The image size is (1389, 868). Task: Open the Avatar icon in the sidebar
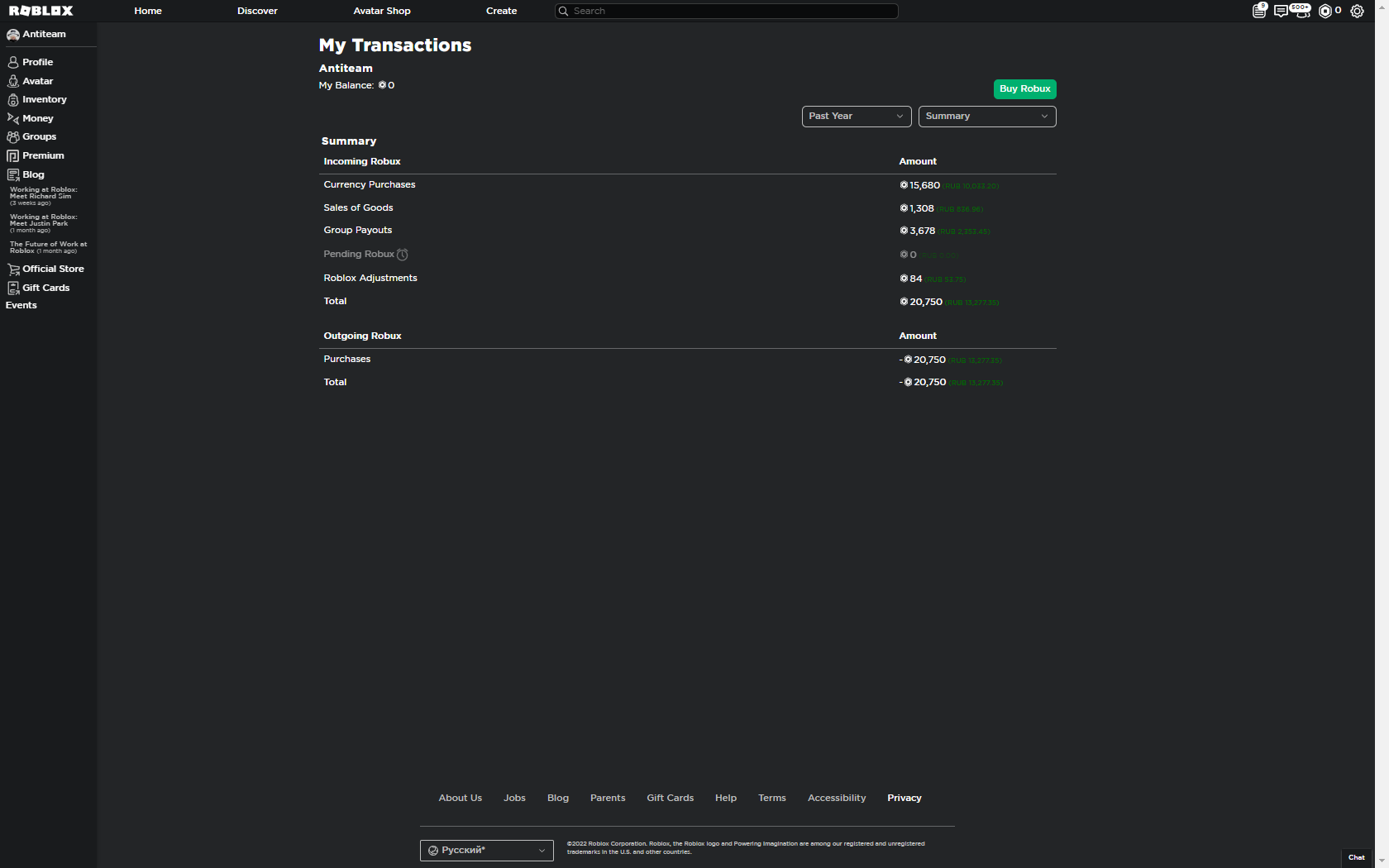(x=13, y=81)
